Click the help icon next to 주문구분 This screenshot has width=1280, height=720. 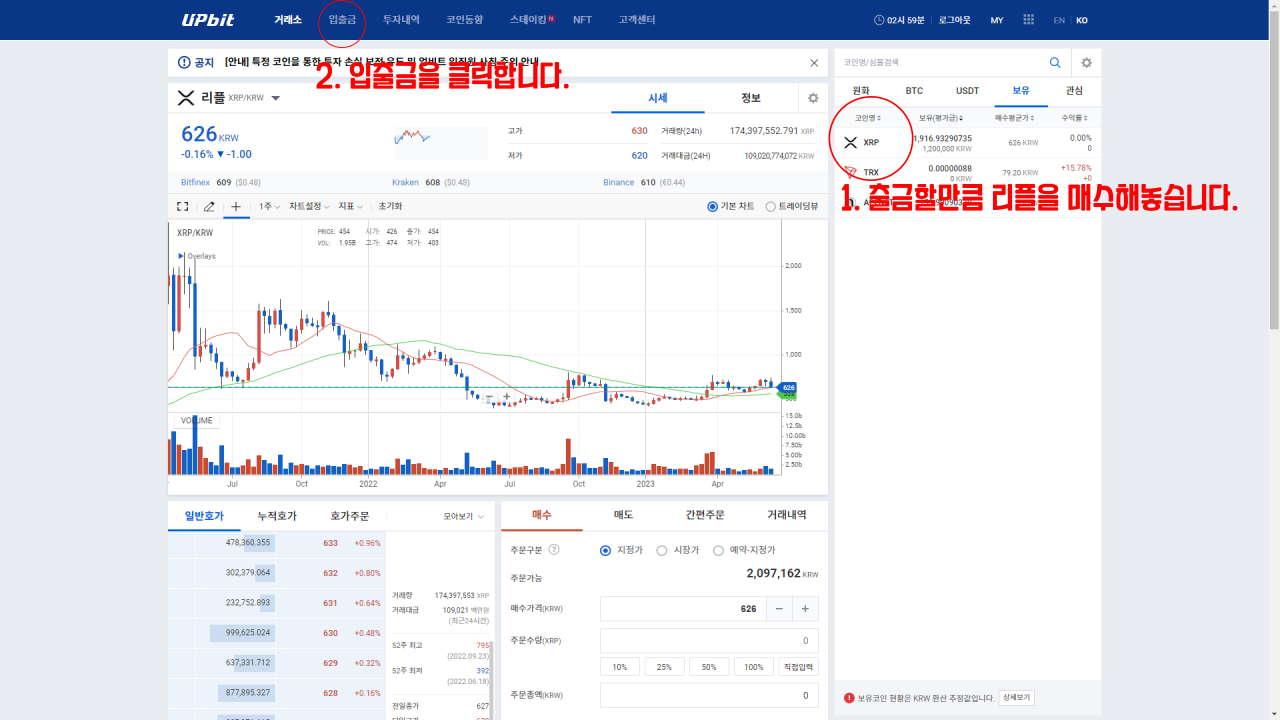(x=554, y=549)
